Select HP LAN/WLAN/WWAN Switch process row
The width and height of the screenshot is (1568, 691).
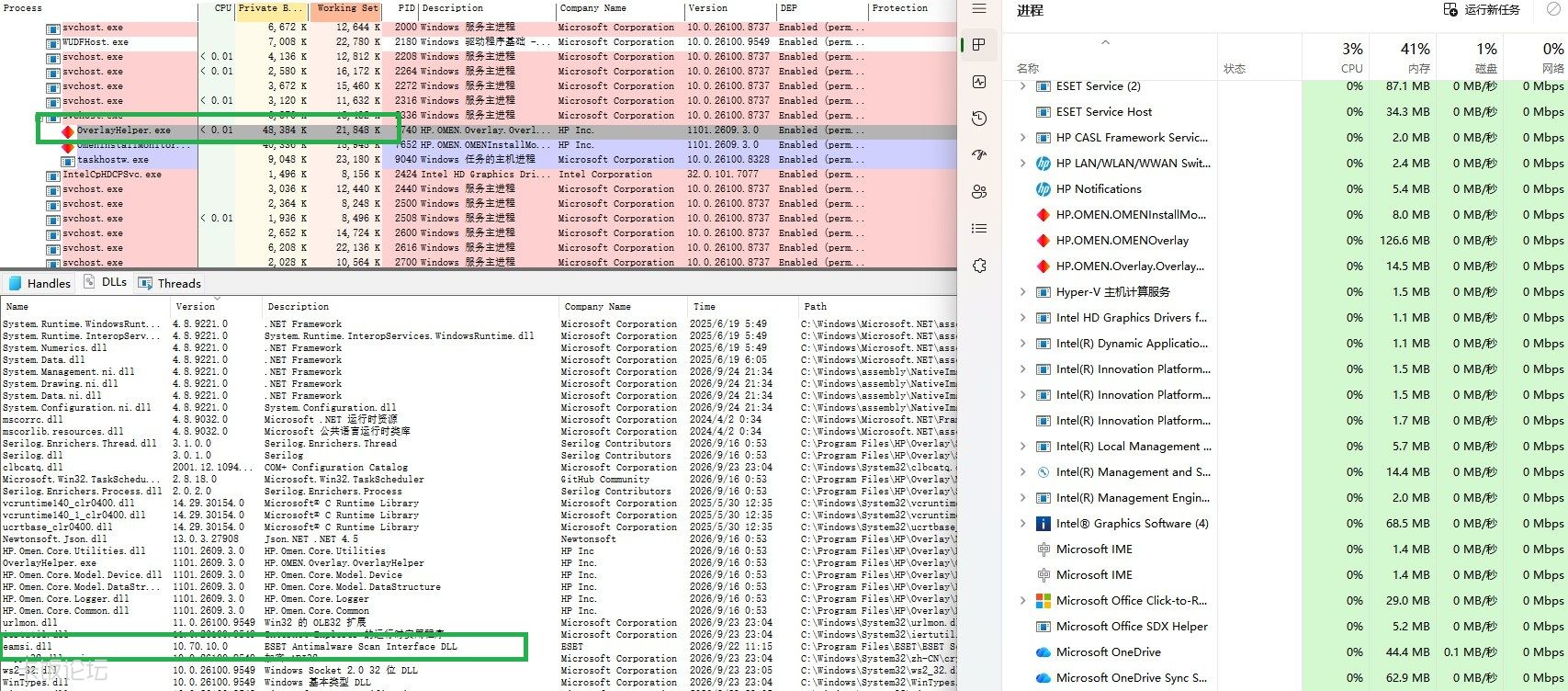[1285, 164]
